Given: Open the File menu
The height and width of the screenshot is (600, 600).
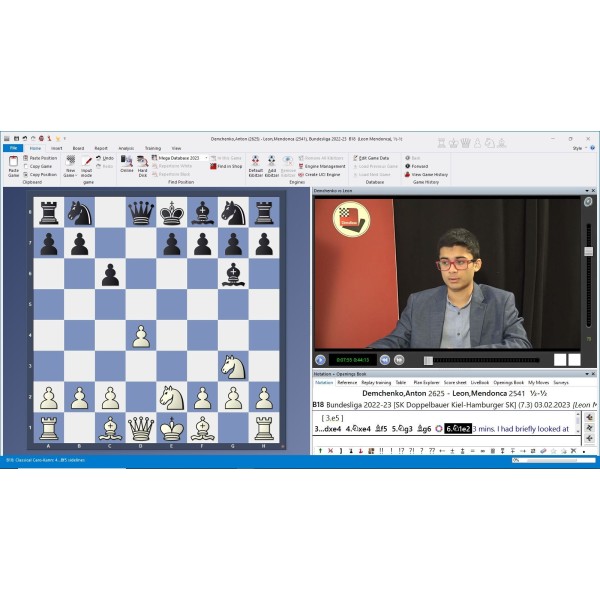Looking at the screenshot, I should (x=13, y=148).
